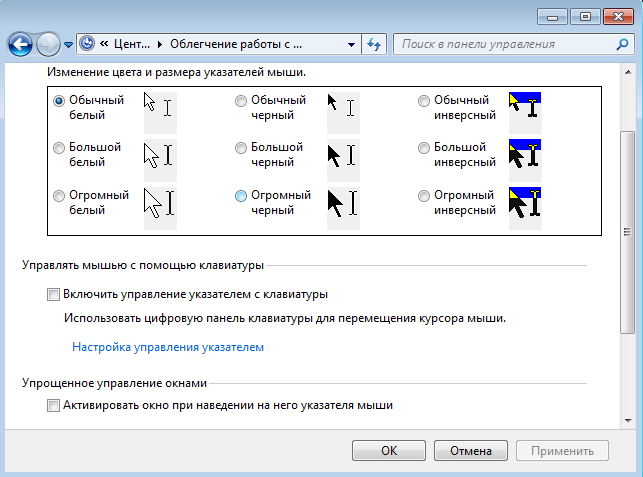The height and width of the screenshot is (477, 643).
Task: Click the vertical scrollbar thumb
Action: point(627,232)
